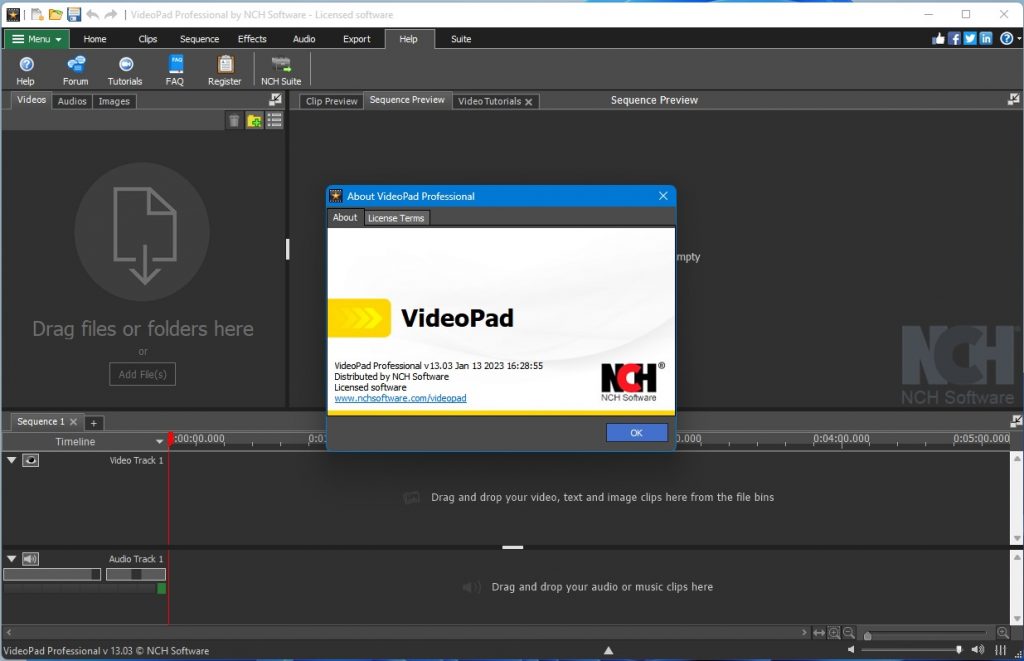
Task: Click the red playhead marker on the timeline
Action: coord(170,439)
